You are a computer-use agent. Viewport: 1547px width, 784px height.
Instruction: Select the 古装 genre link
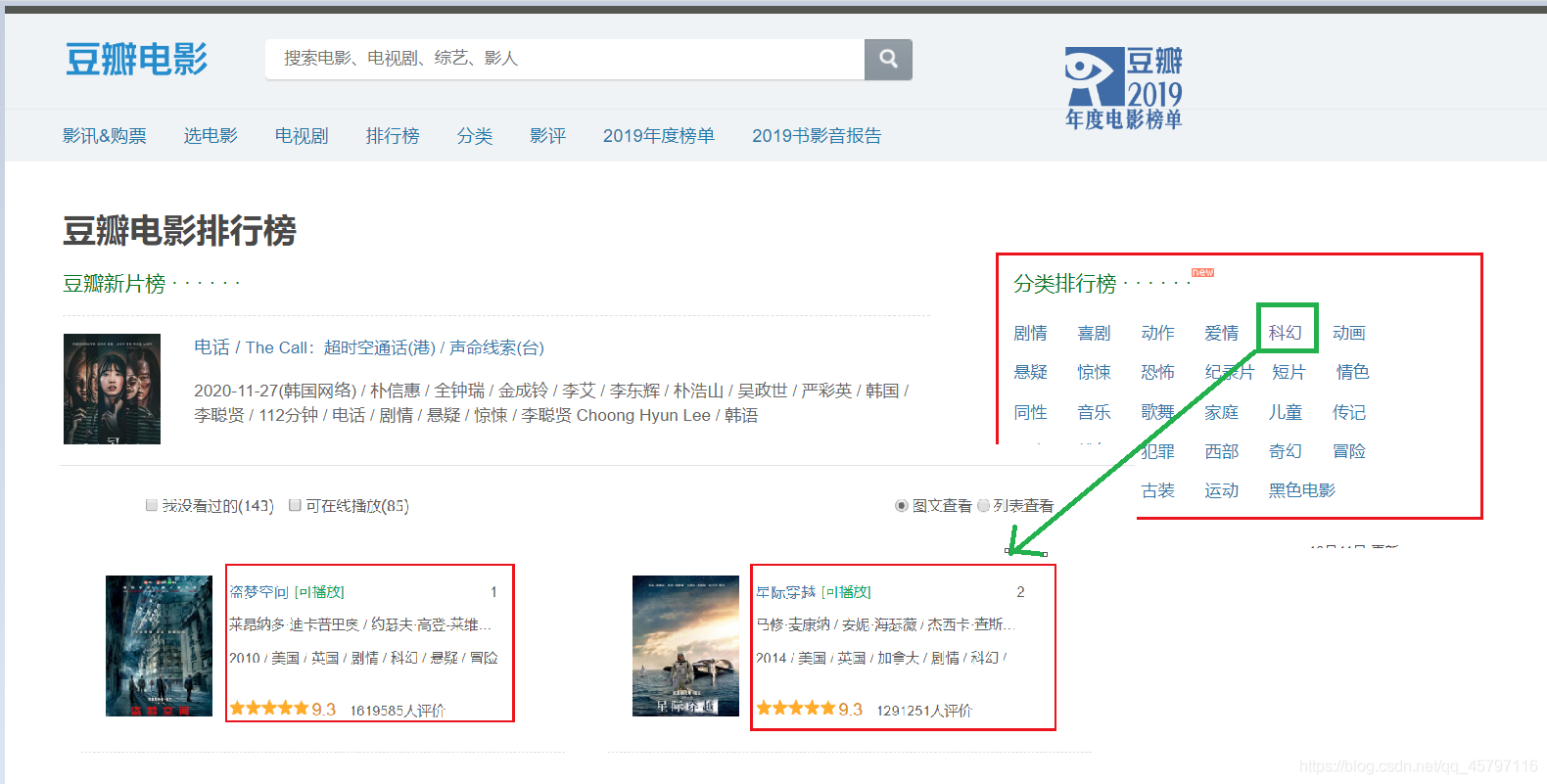(x=1157, y=490)
